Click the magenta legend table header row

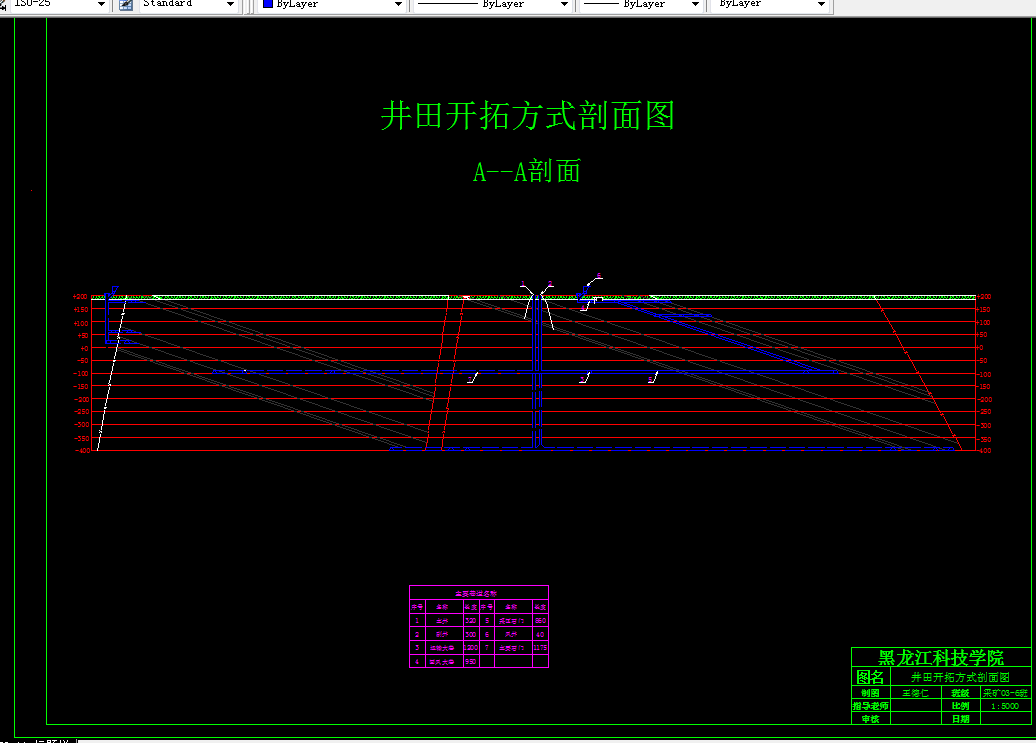[x=479, y=593]
